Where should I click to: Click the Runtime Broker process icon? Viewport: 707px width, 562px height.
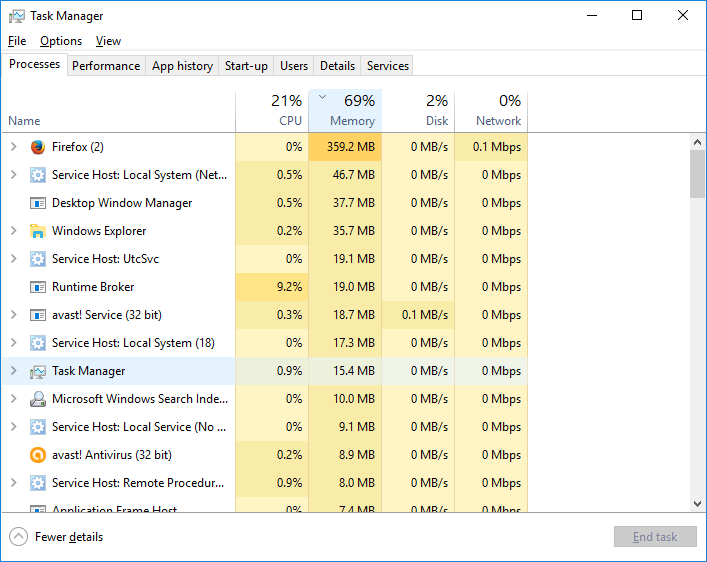pyautogui.click(x=38, y=287)
